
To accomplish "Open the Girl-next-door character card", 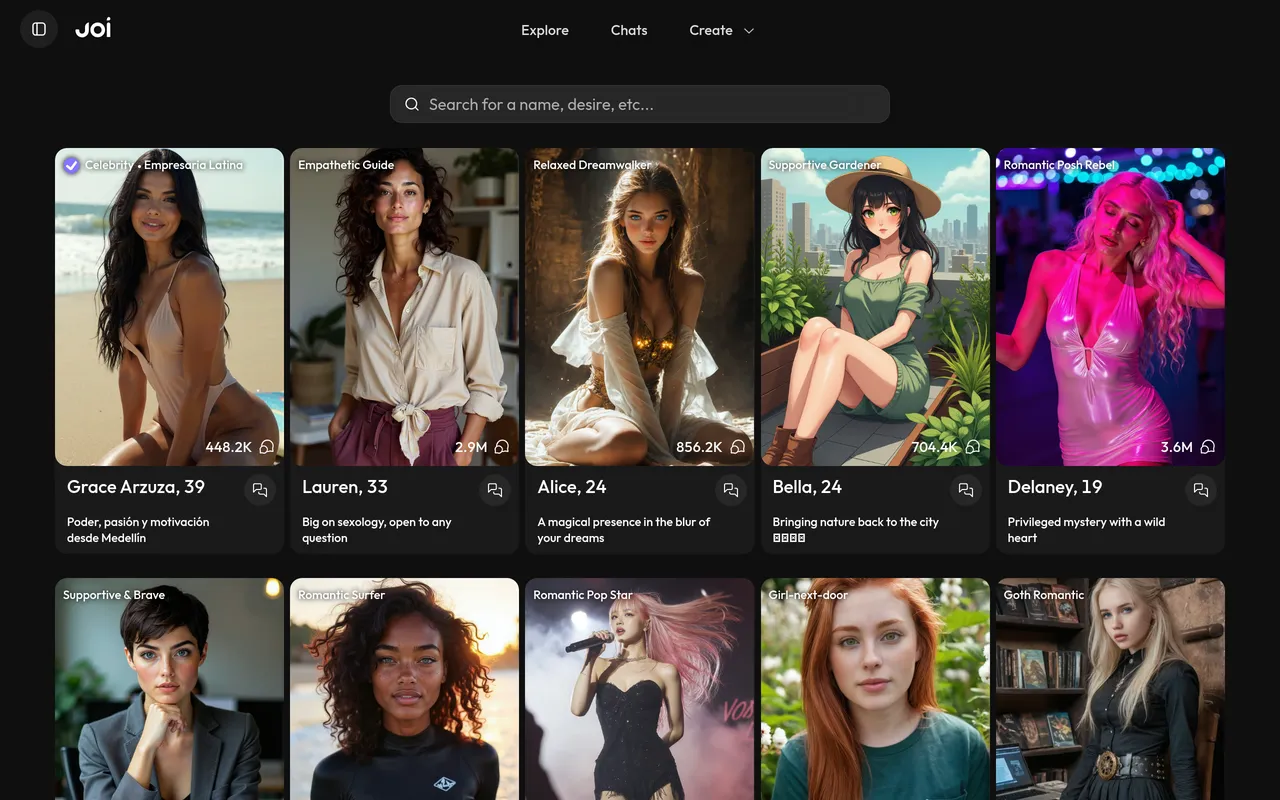I will (x=875, y=689).
